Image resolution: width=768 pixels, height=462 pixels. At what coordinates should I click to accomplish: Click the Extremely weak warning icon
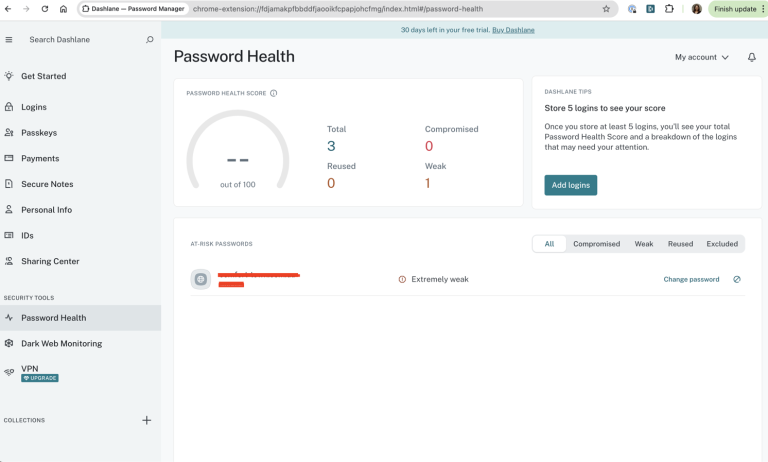(x=402, y=279)
